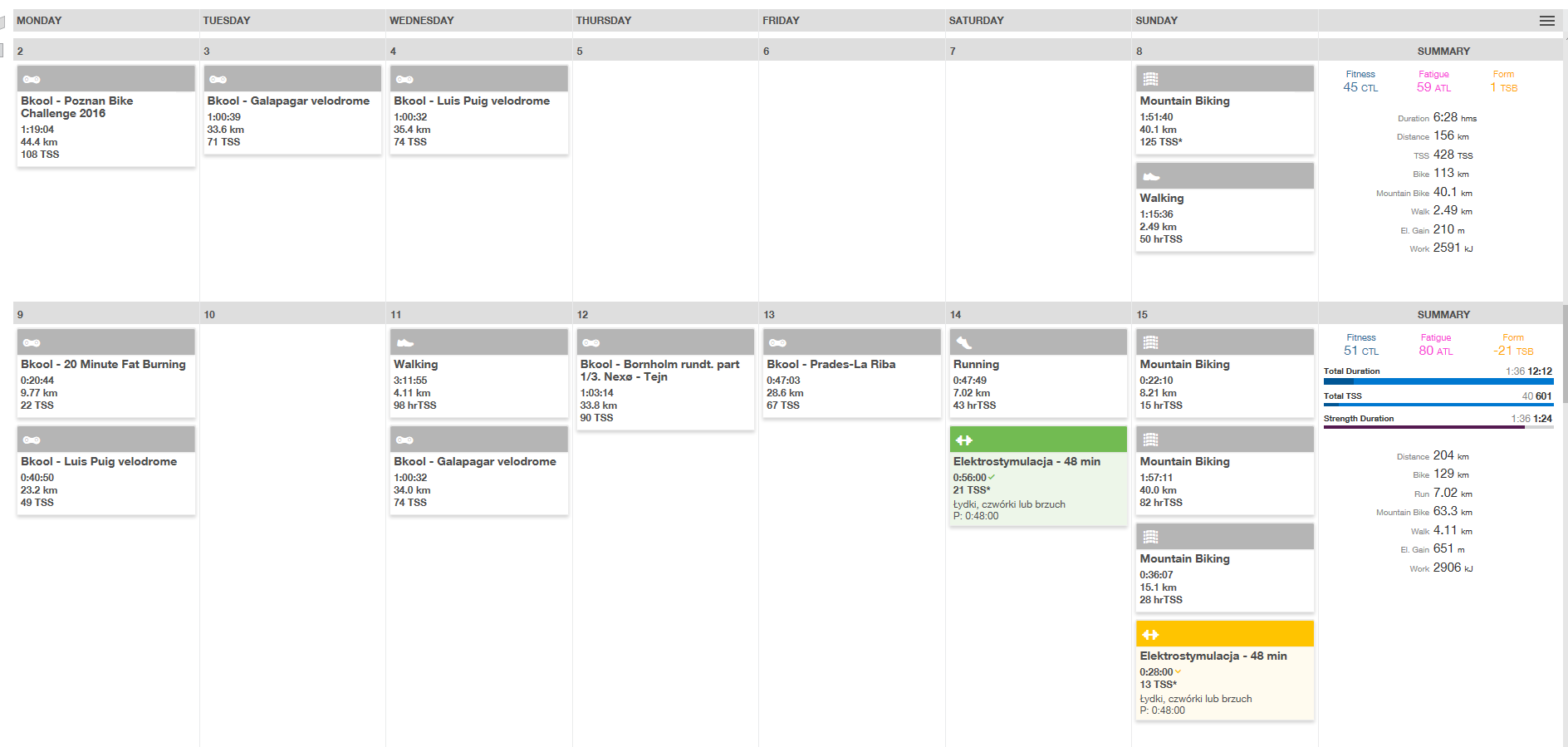Click yellow chevron beside 0:28:00 duration
This screenshot has width=1568, height=747.
1178,672
